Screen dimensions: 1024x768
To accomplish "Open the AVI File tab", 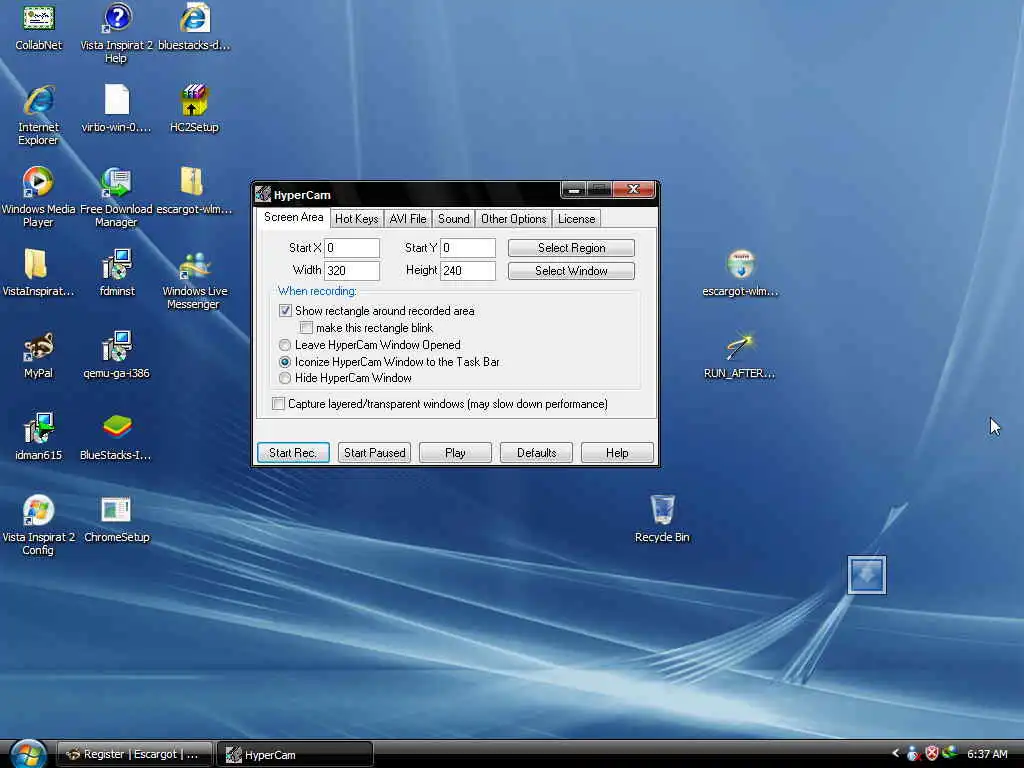I will [x=408, y=219].
